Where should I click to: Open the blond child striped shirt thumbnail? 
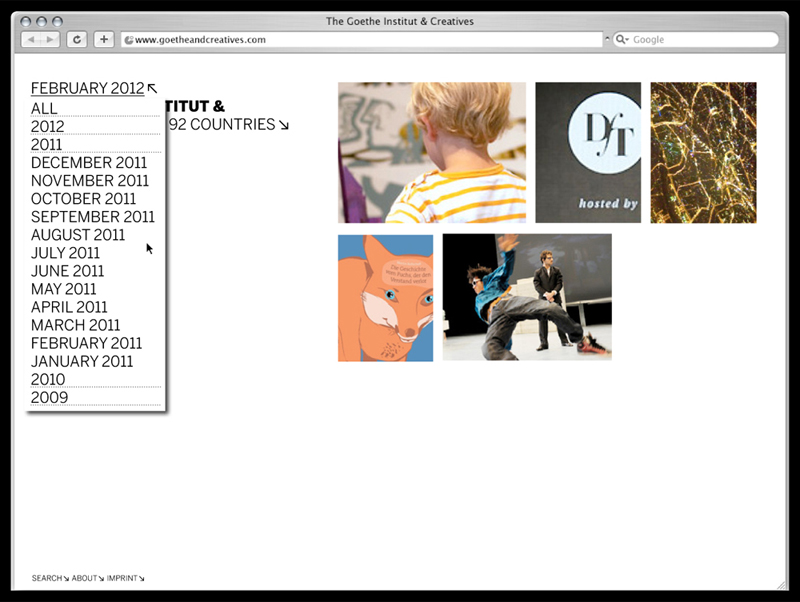[x=432, y=153]
